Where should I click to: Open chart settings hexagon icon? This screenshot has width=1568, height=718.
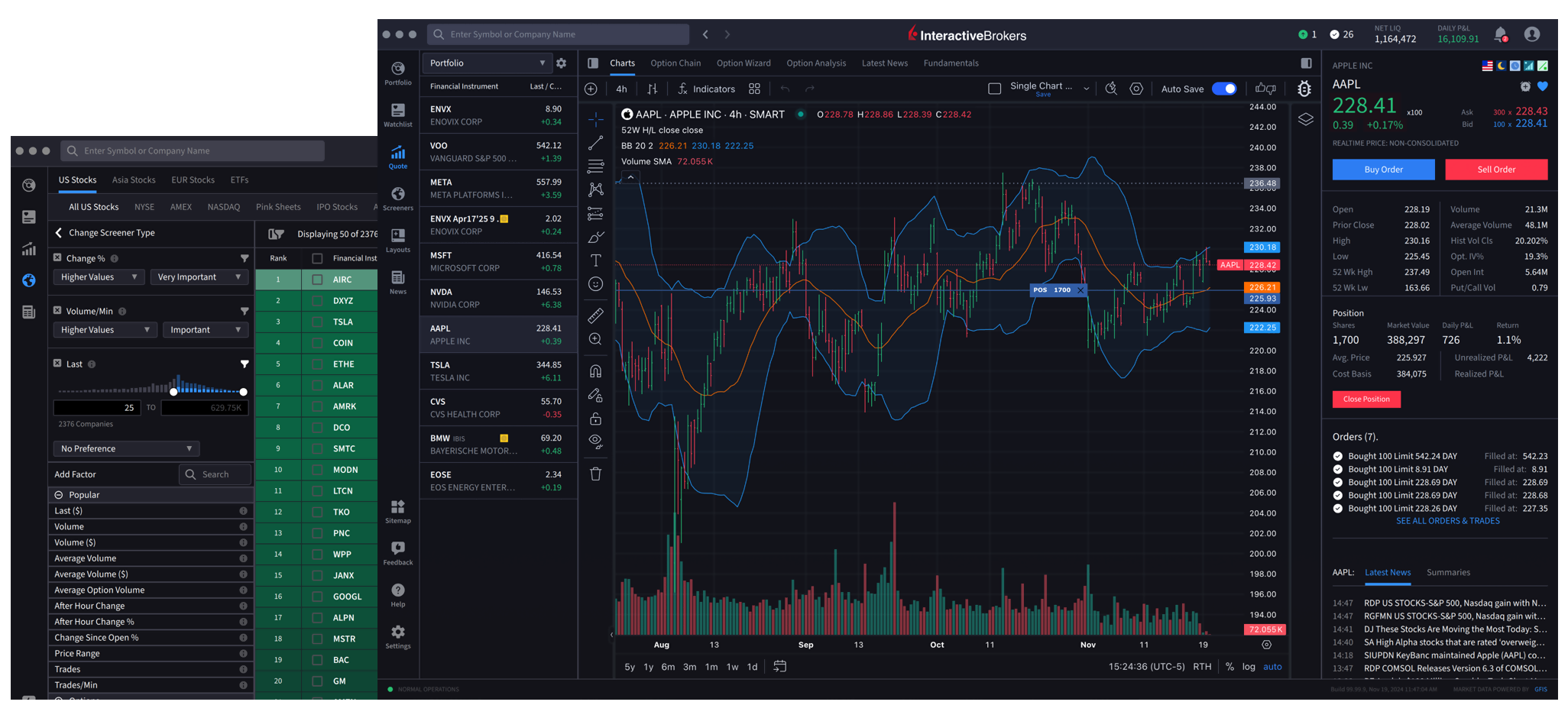[1137, 89]
